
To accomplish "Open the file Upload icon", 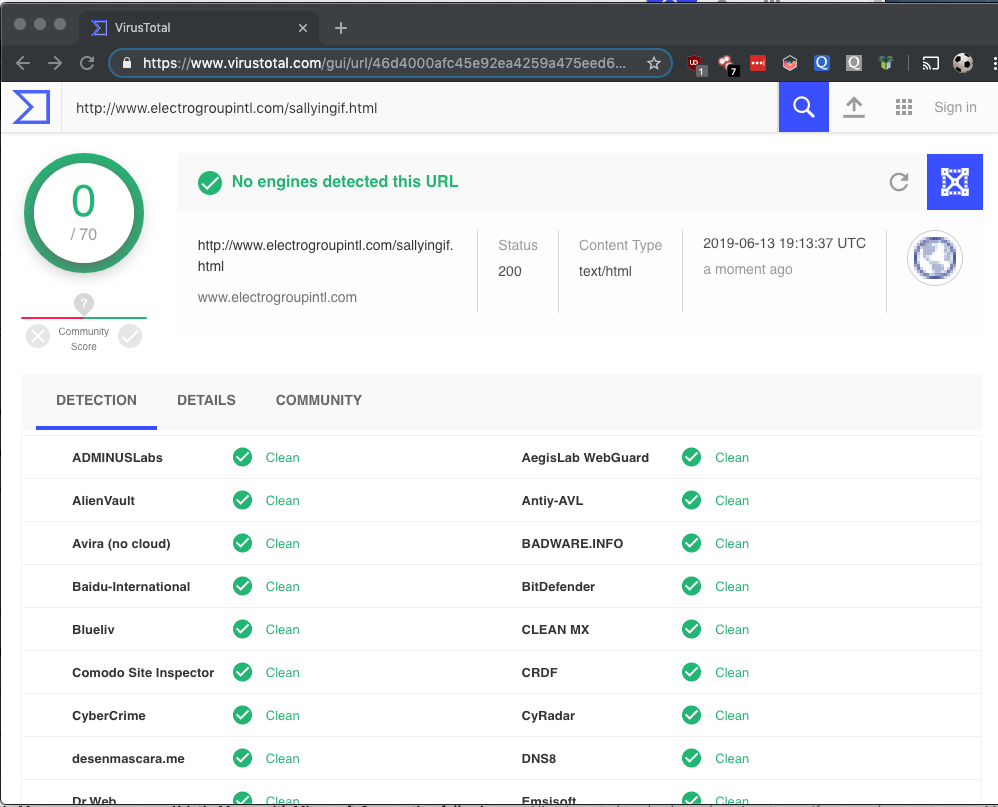I will pyautogui.click(x=854, y=106).
